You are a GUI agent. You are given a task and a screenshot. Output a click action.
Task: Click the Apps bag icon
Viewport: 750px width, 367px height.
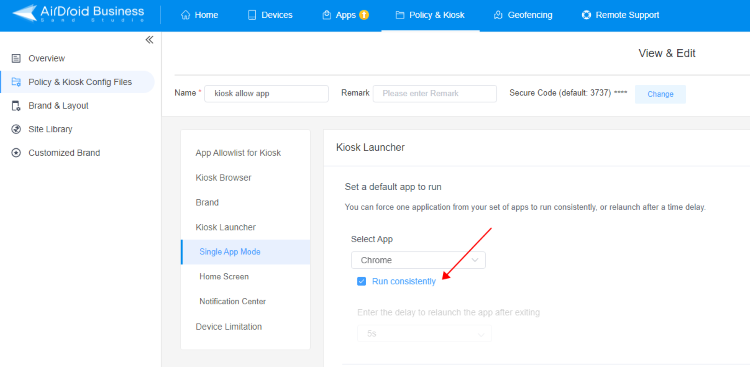pyautogui.click(x=327, y=15)
